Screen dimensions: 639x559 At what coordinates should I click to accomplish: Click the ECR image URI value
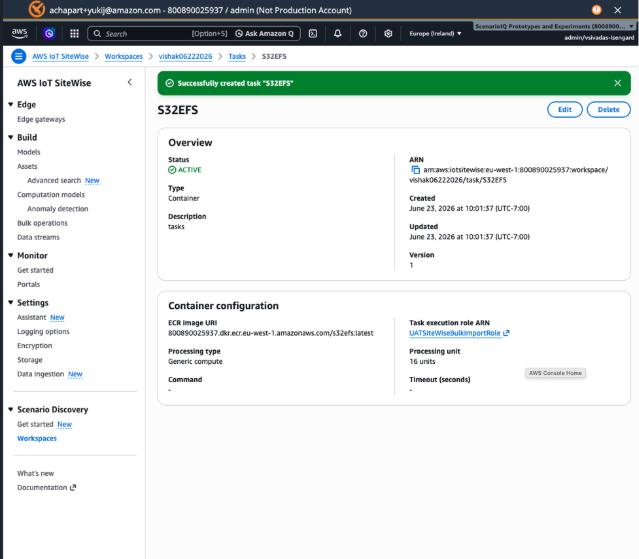(271, 333)
